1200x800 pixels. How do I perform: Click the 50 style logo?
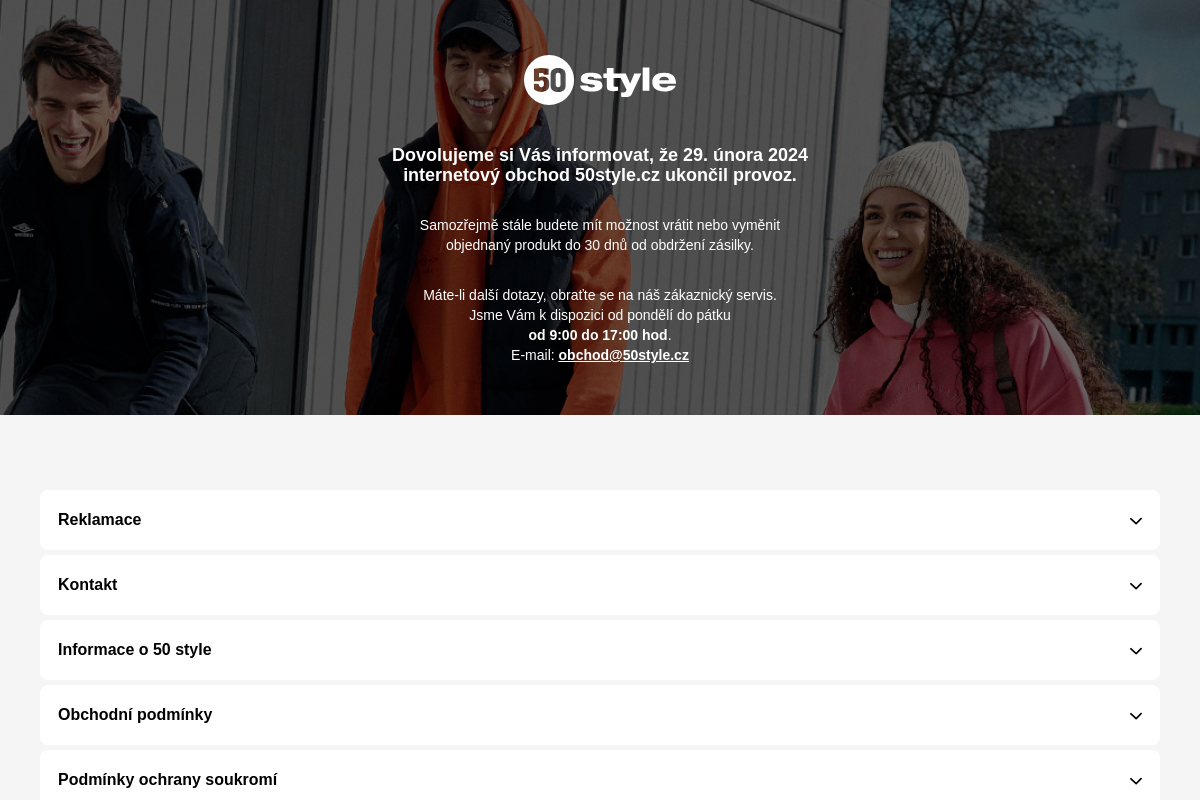600,80
